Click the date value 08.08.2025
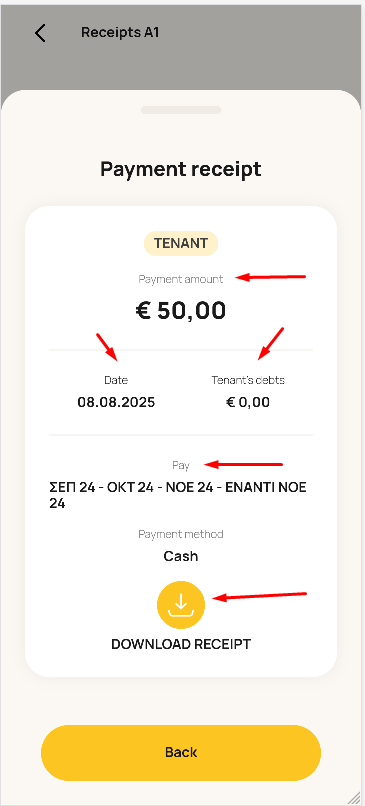365x806 pixels. tap(116, 402)
